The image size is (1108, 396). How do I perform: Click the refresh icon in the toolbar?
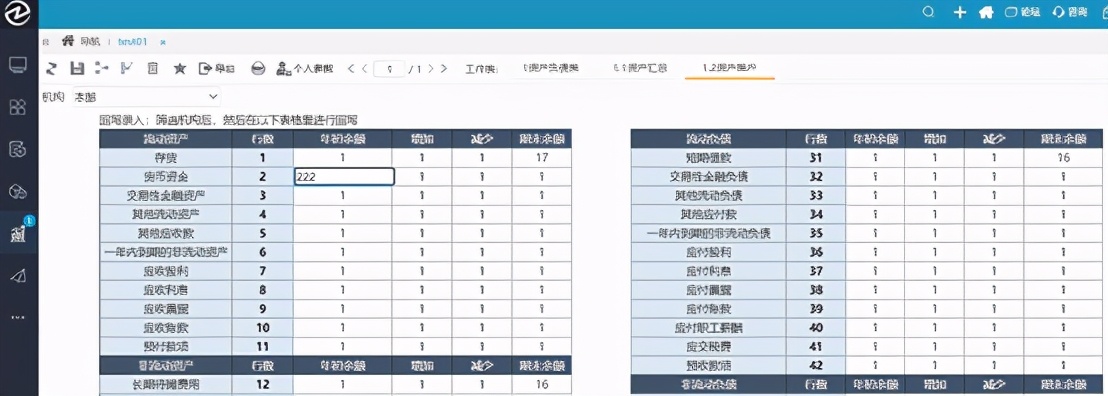[51, 68]
